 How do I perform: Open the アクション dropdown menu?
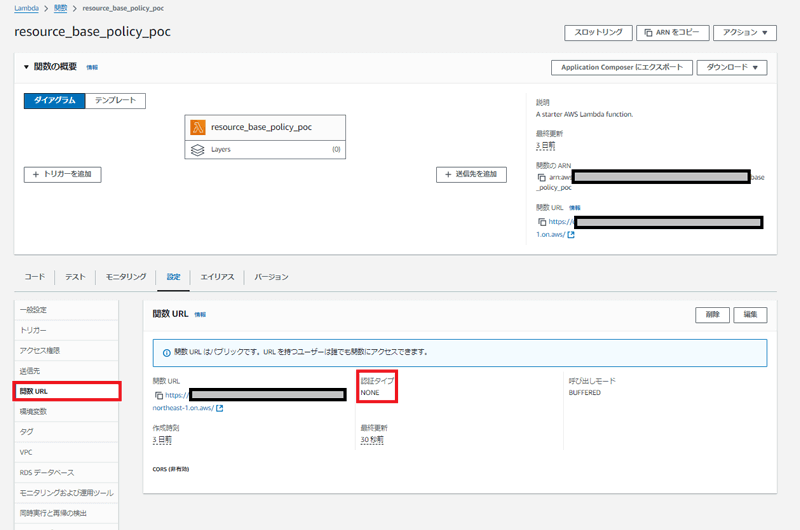point(745,33)
